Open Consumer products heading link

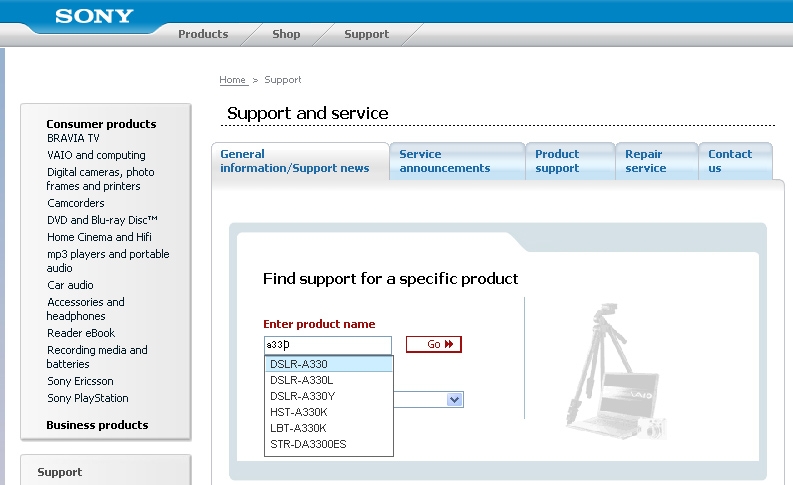tap(101, 124)
